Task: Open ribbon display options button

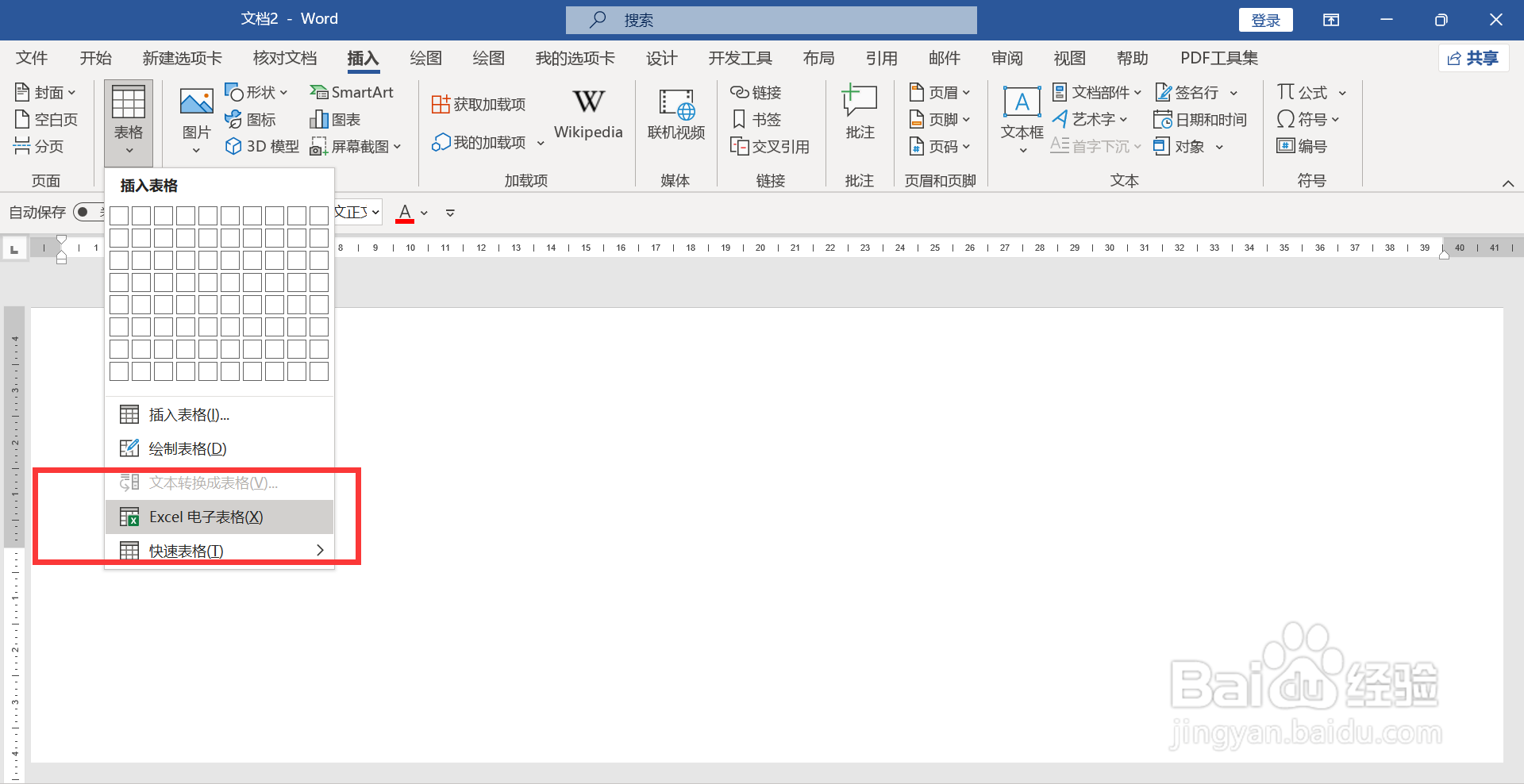Action: pos(1331,20)
